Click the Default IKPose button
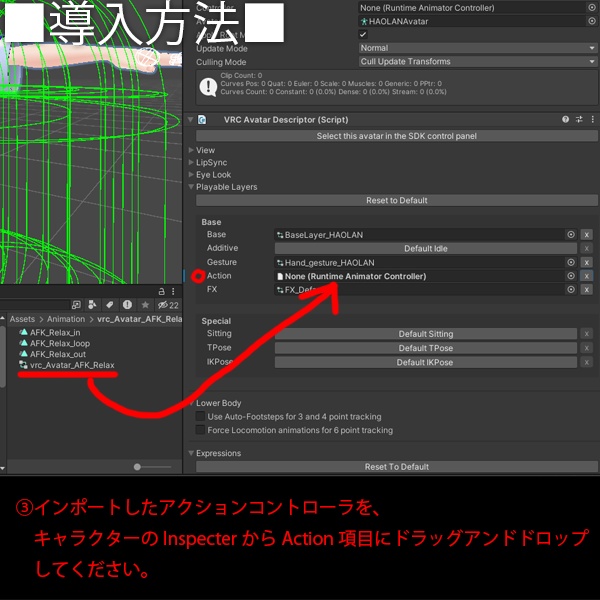The height and width of the screenshot is (600, 600). point(426,362)
